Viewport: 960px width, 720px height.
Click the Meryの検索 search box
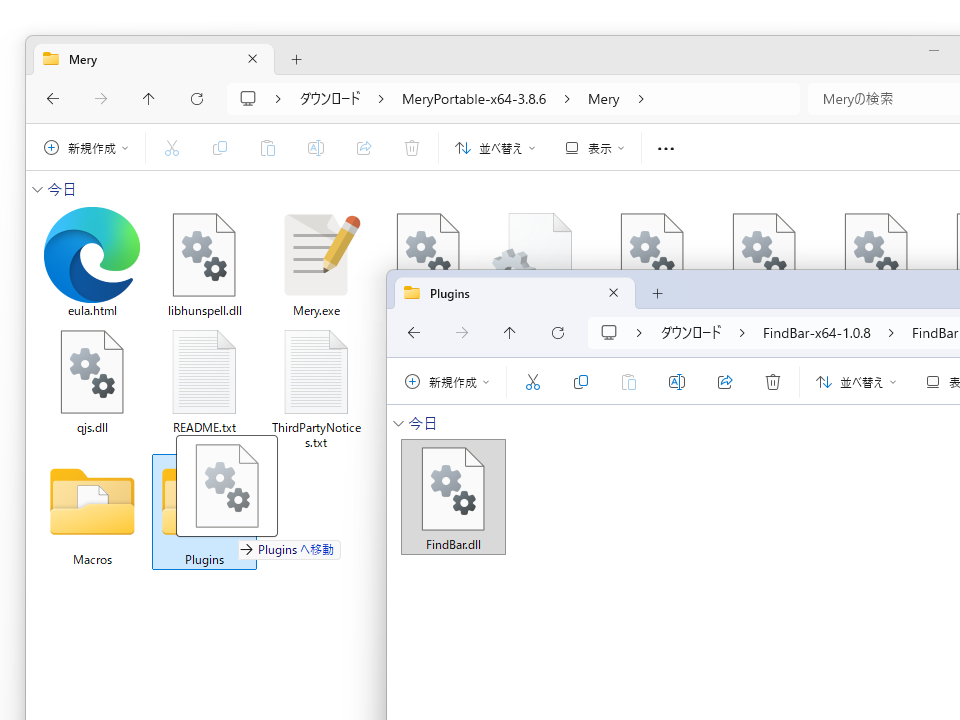tap(883, 99)
